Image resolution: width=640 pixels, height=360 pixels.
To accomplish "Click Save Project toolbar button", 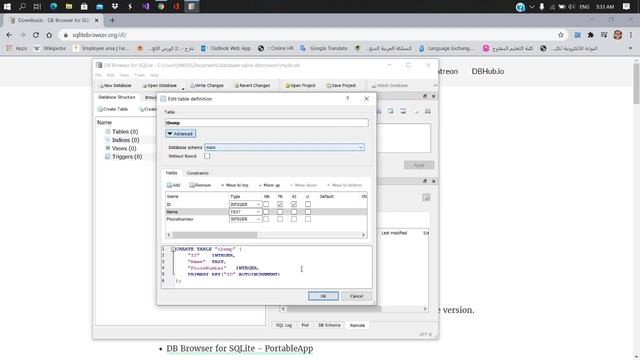I will click(341, 86).
